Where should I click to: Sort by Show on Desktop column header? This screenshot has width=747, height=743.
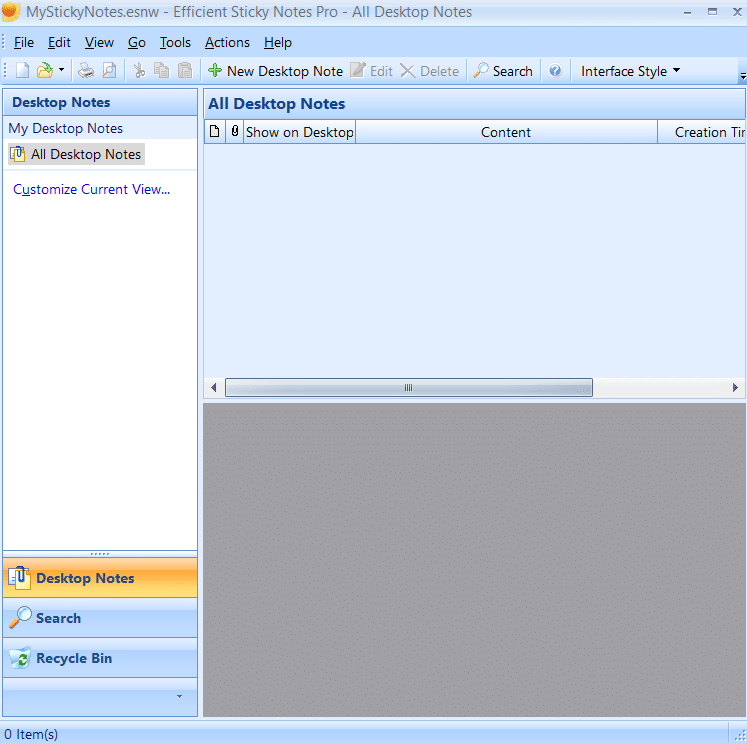click(x=299, y=132)
